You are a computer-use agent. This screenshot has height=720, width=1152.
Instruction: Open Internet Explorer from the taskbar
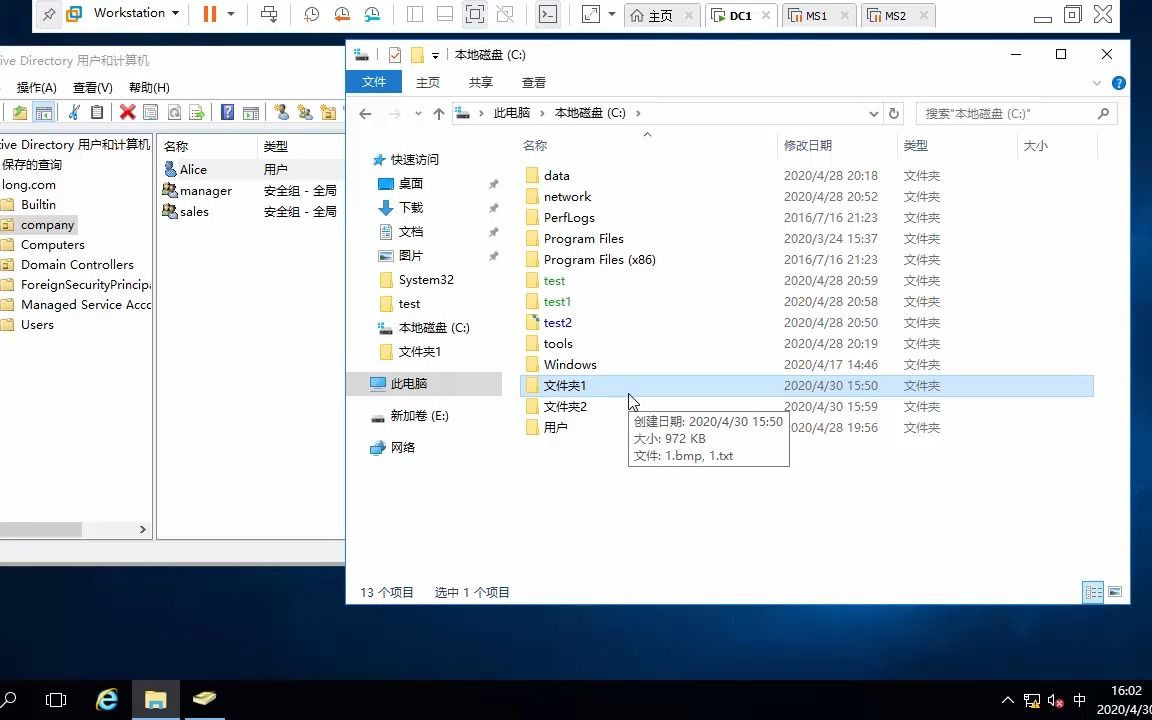click(x=107, y=700)
